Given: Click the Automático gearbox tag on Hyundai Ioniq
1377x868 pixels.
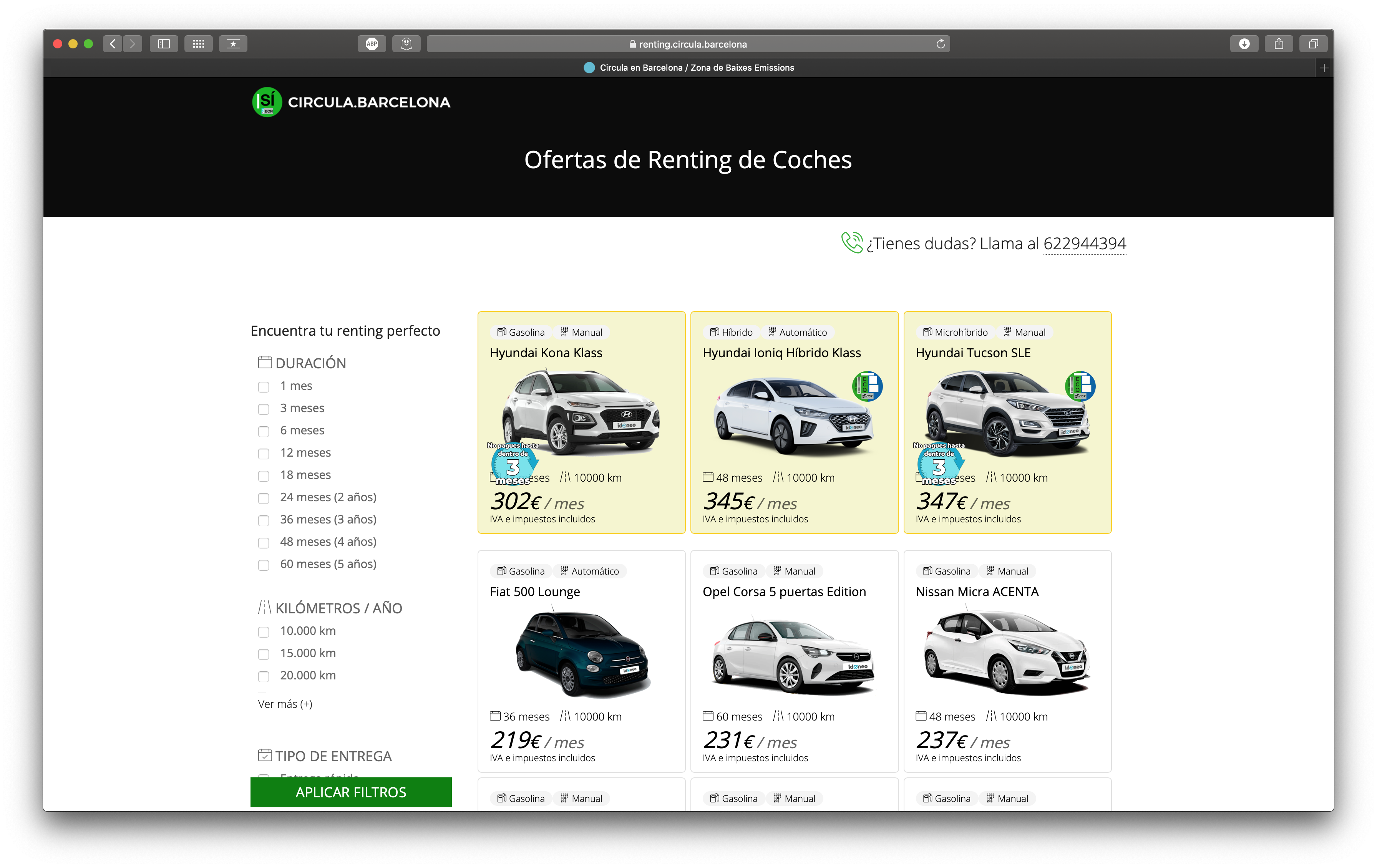Looking at the screenshot, I should (x=798, y=332).
